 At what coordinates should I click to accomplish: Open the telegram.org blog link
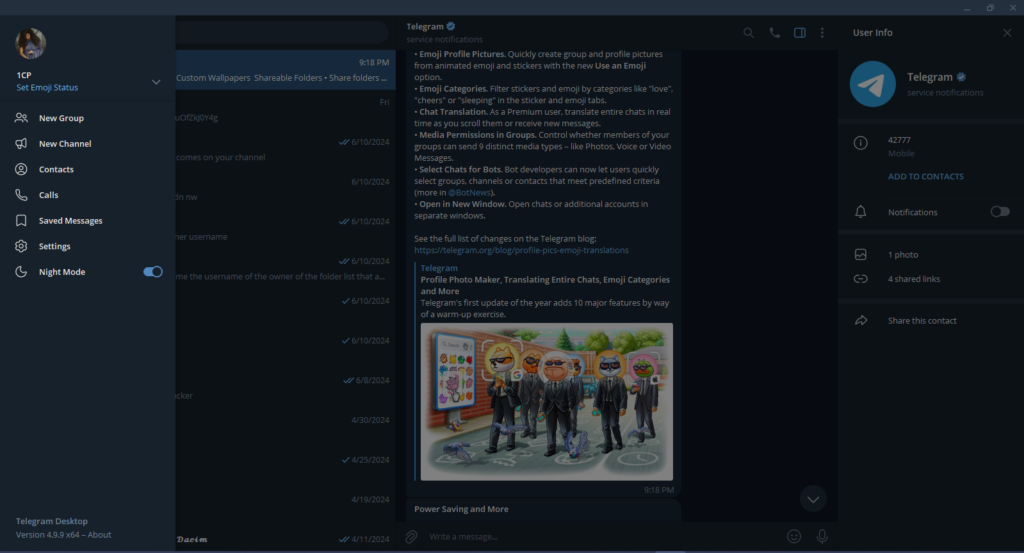[521, 250]
